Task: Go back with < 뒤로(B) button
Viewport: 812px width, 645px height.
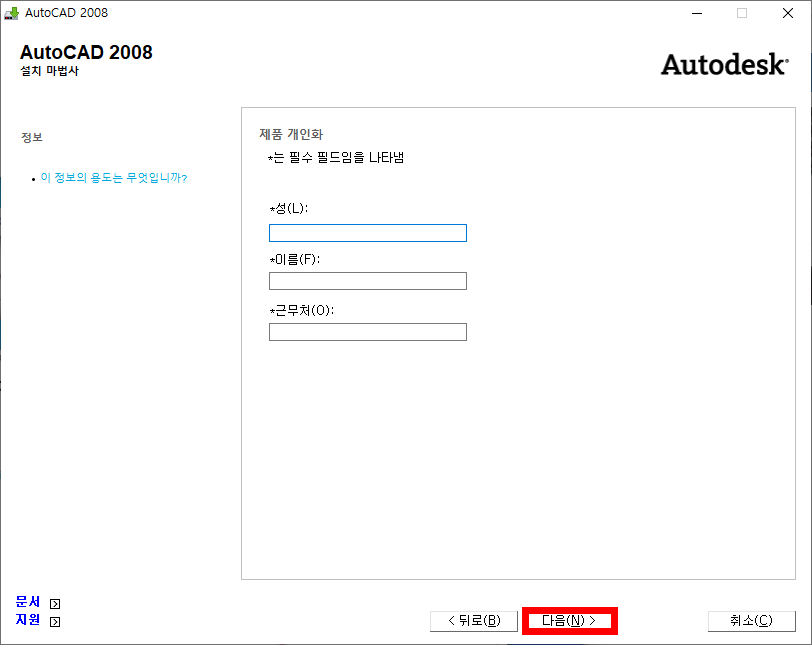Action: (474, 621)
